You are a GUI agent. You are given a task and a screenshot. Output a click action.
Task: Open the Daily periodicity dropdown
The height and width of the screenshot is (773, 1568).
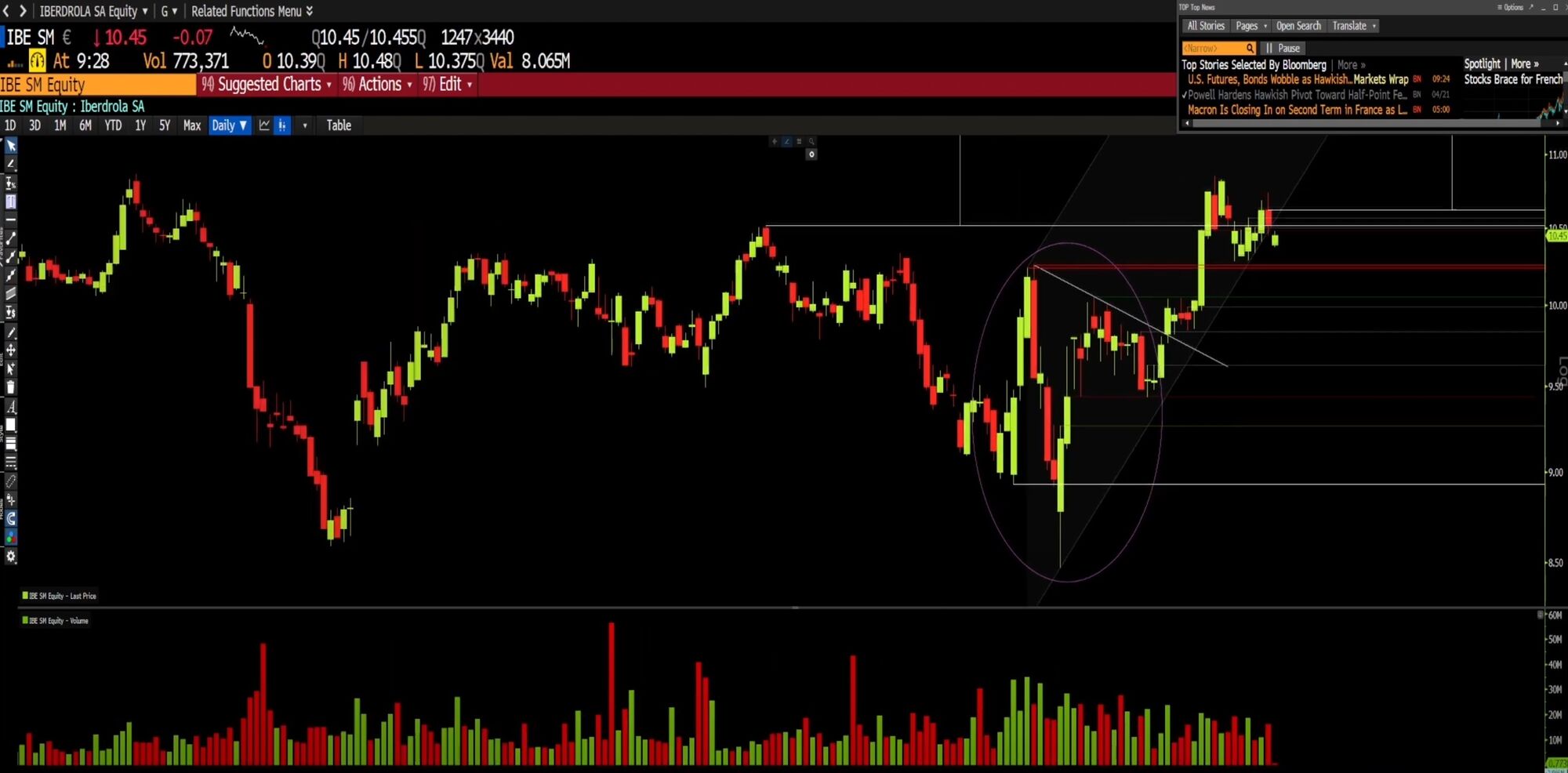point(230,125)
